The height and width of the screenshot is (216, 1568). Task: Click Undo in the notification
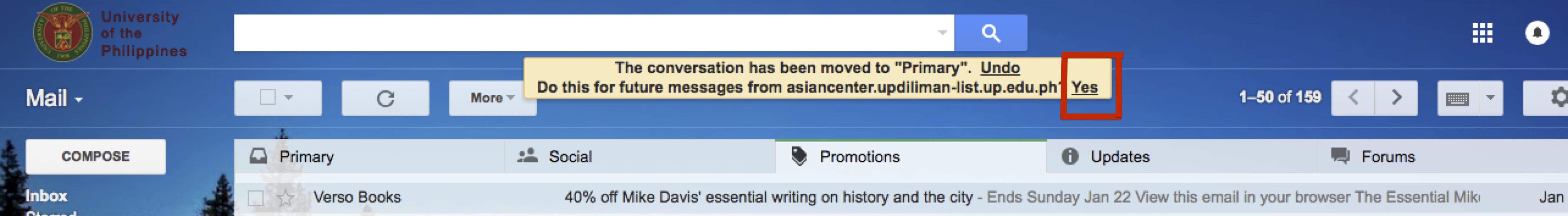pyautogui.click(x=1000, y=67)
